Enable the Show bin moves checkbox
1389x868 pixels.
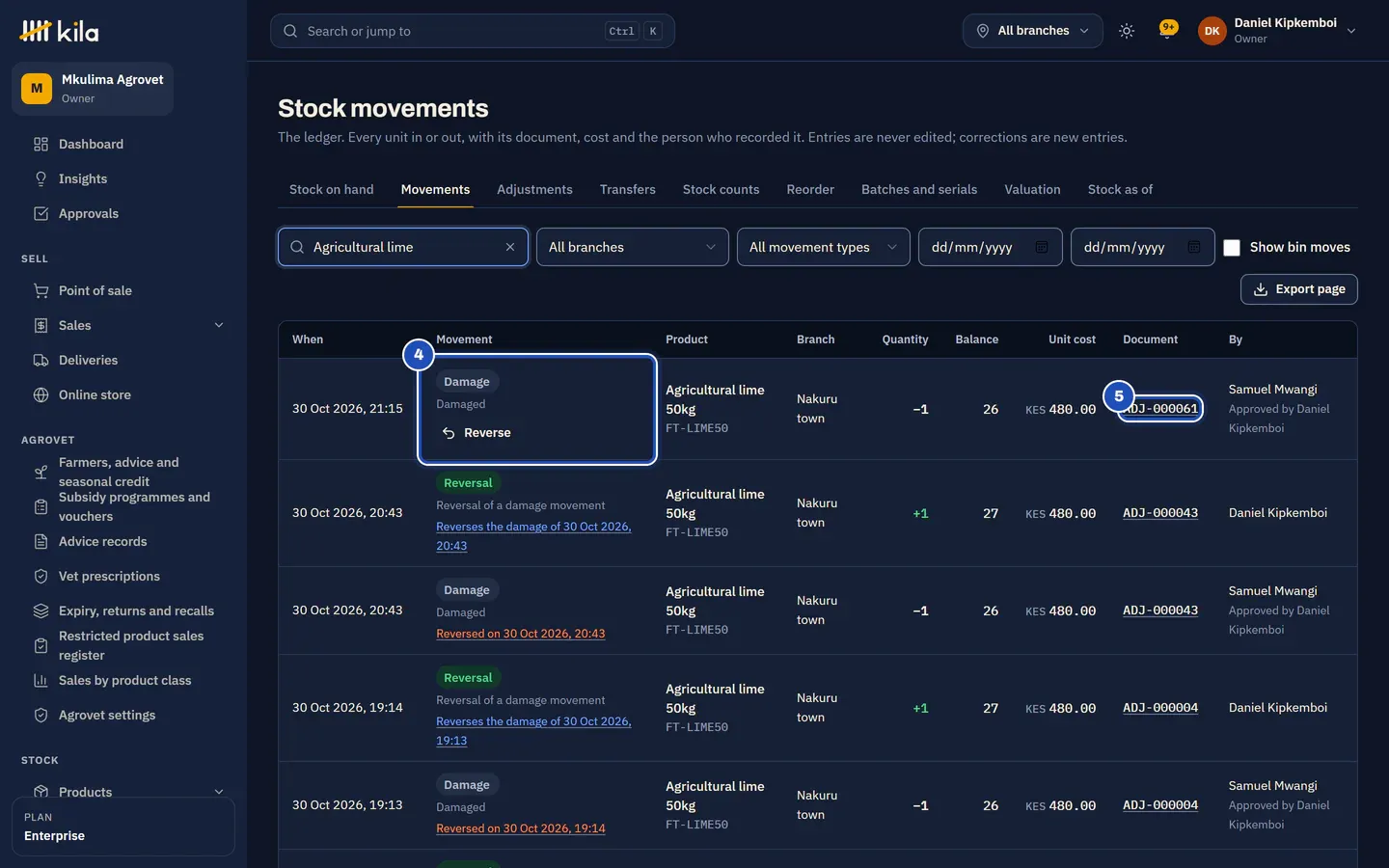[1232, 248]
